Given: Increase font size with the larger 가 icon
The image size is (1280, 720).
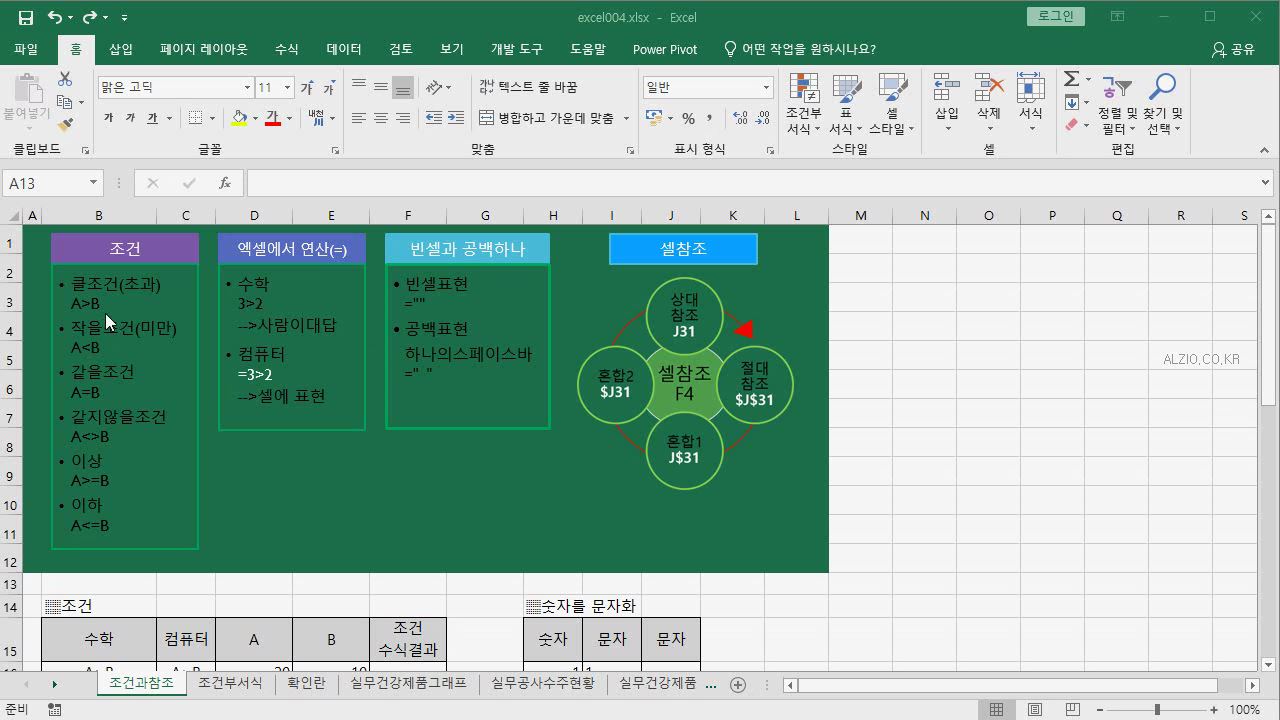Looking at the screenshot, I should point(307,88).
